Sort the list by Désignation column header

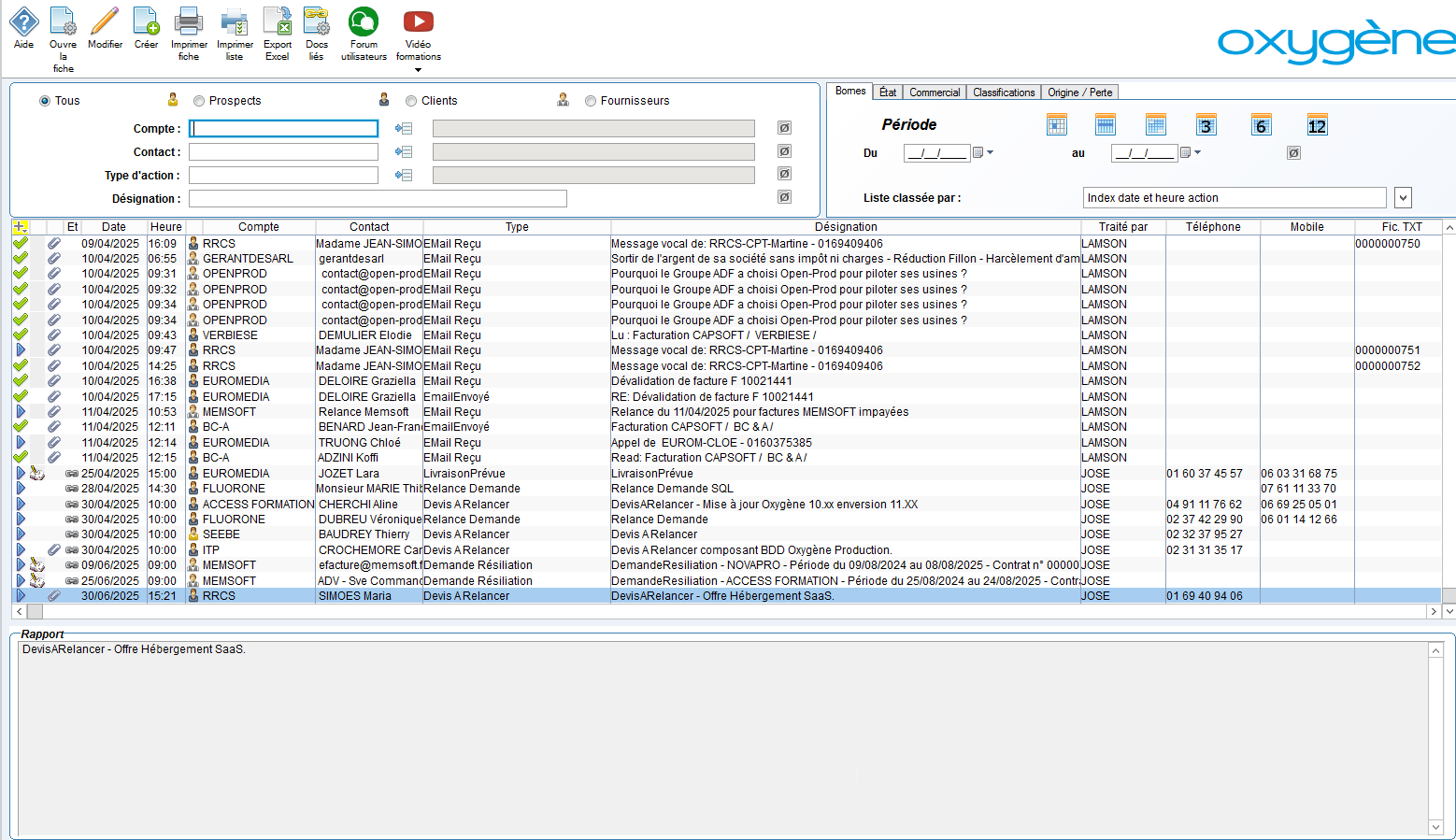click(x=845, y=227)
